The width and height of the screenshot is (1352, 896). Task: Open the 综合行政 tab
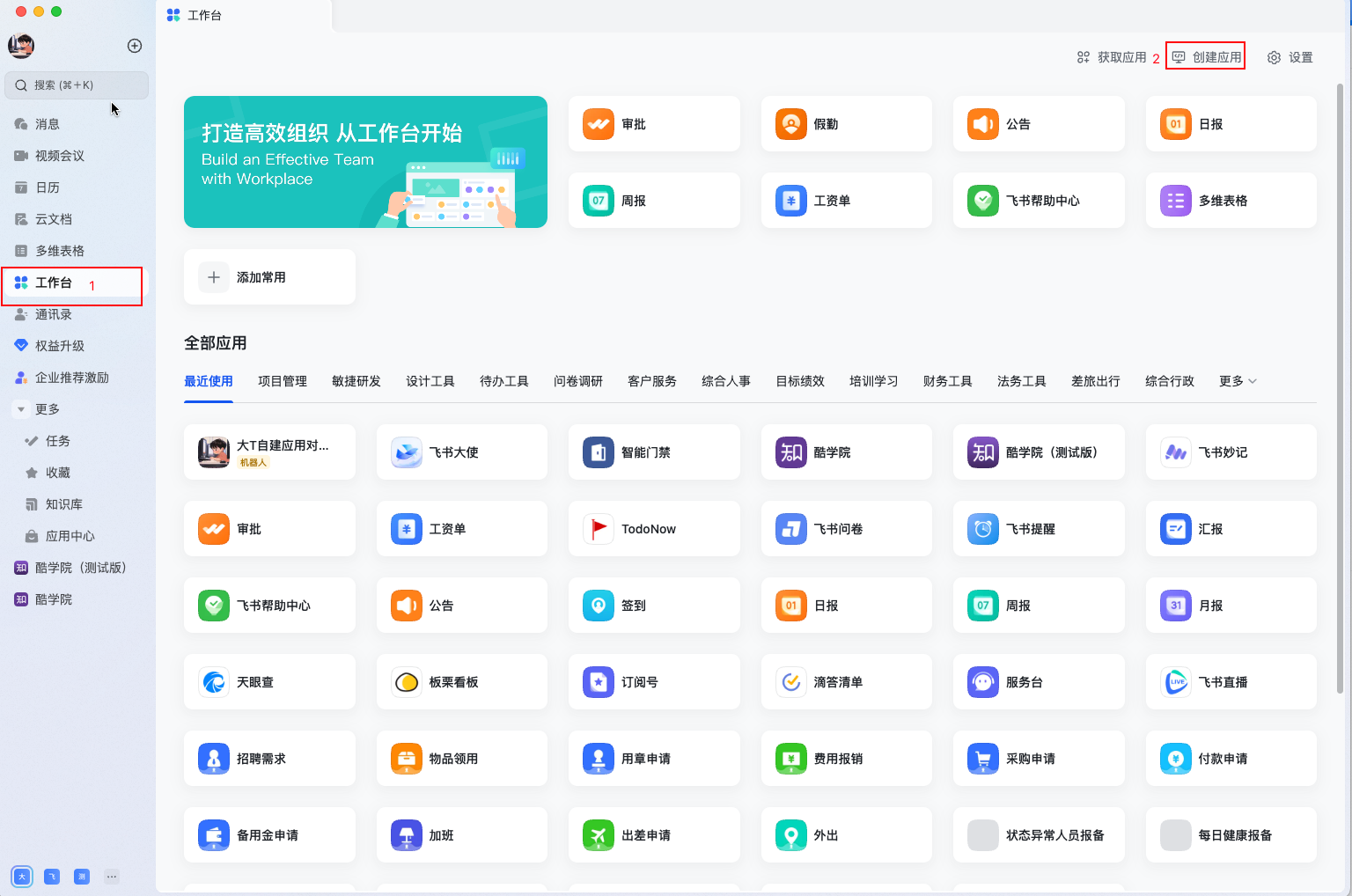coord(1170,381)
